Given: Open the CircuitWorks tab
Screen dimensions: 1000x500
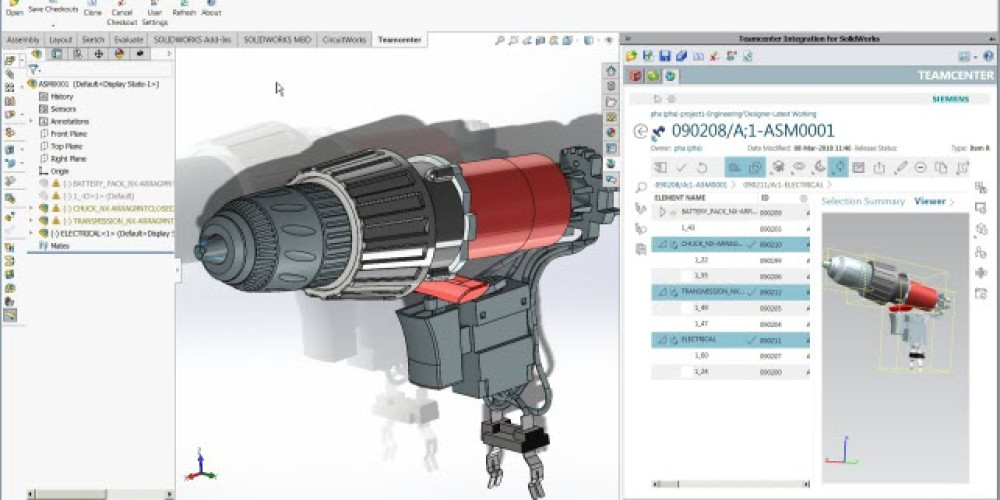Looking at the screenshot, I should (x=344, y=40).
